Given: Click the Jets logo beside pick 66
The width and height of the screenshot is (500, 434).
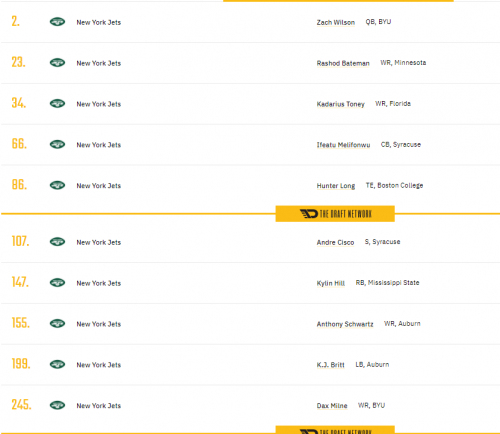Looking at the screenshot, I should 57,144.
